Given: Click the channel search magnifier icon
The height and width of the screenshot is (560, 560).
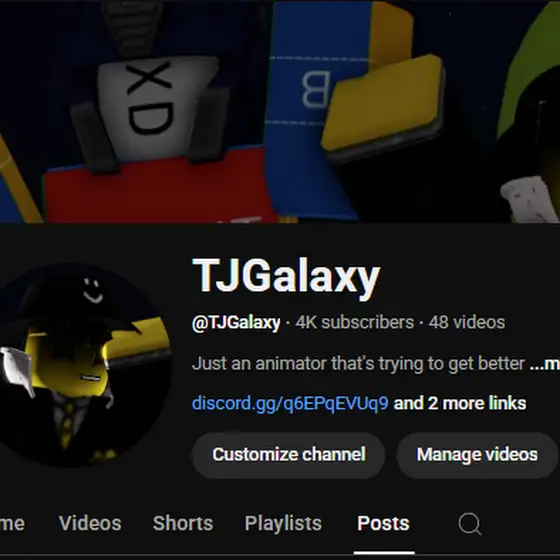Looking at the screenshot, I should click(x=469, y=524).
